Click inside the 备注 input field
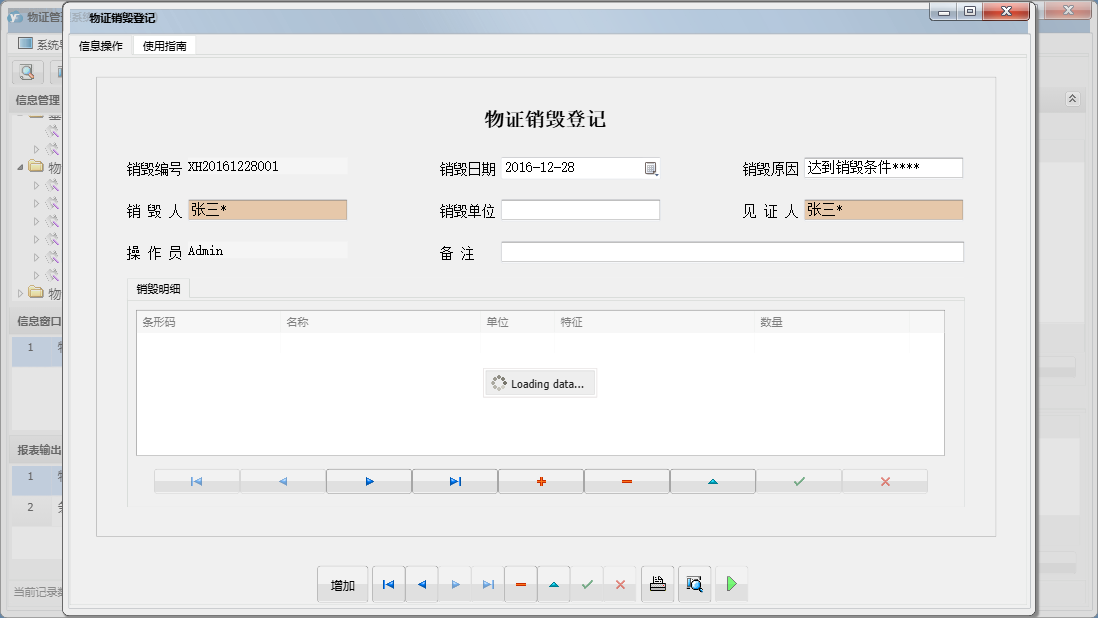 click(730, 251)
